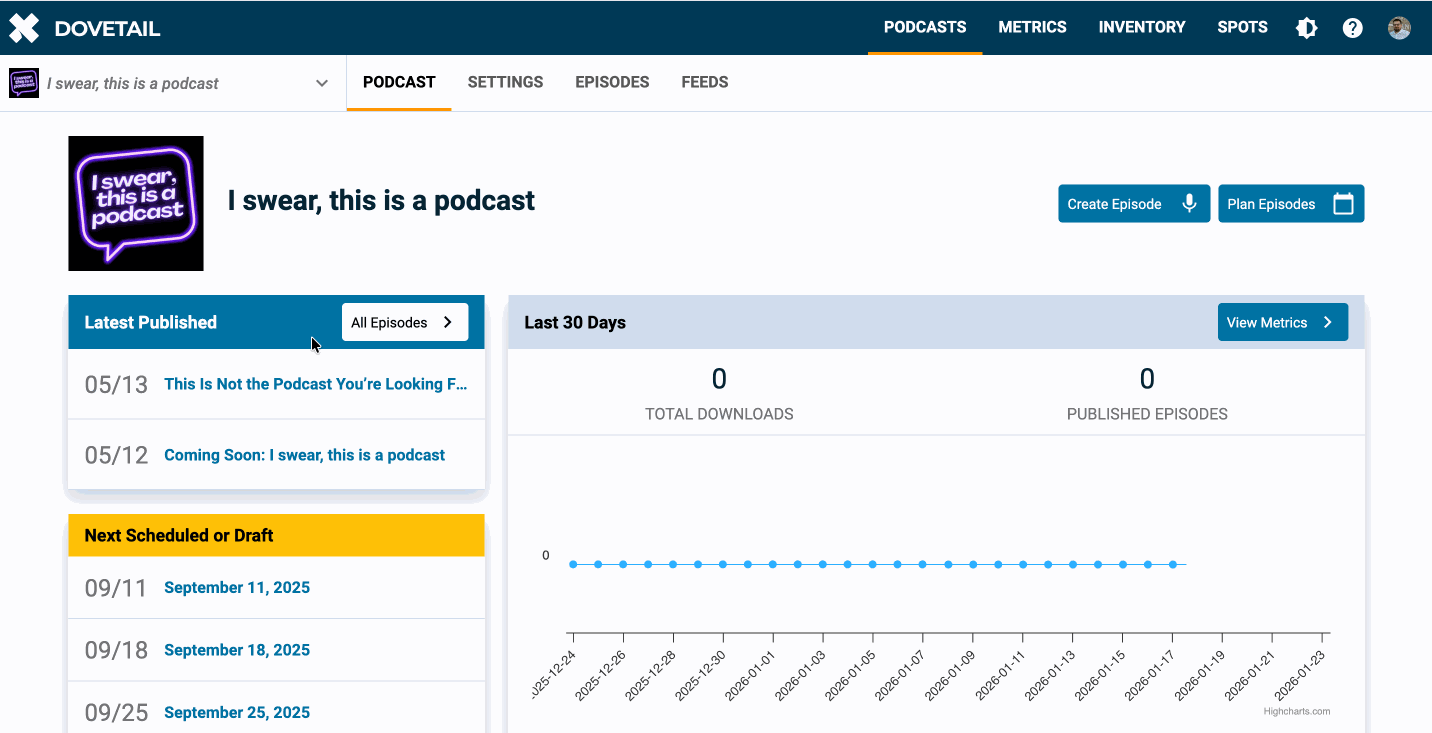Open Spots in the top navigation
1432x733 pixels.
tap(1242, 27)
